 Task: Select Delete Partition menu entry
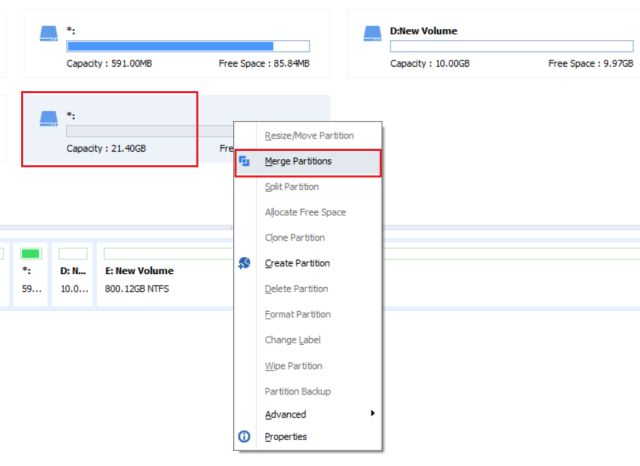tap(296, 289)
